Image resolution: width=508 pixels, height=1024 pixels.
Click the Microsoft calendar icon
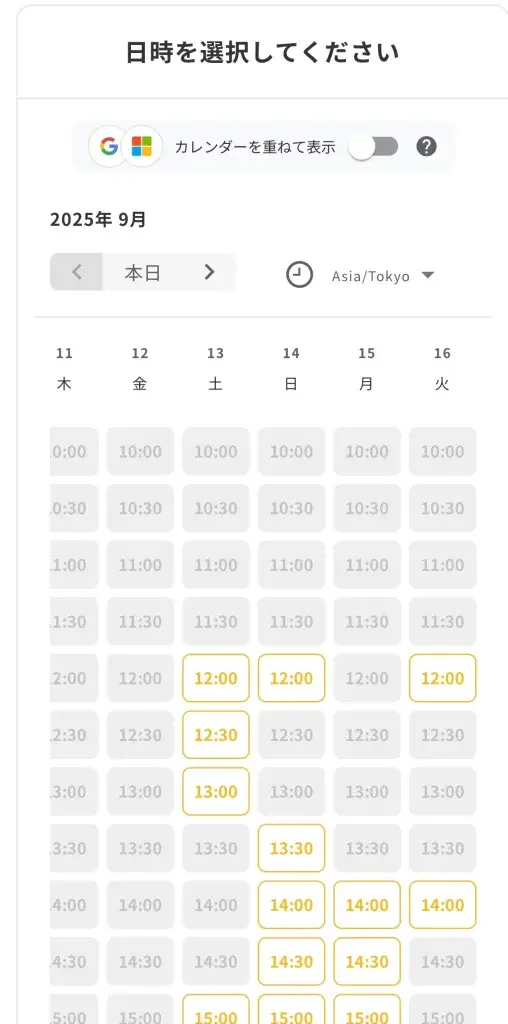[142, 146]
